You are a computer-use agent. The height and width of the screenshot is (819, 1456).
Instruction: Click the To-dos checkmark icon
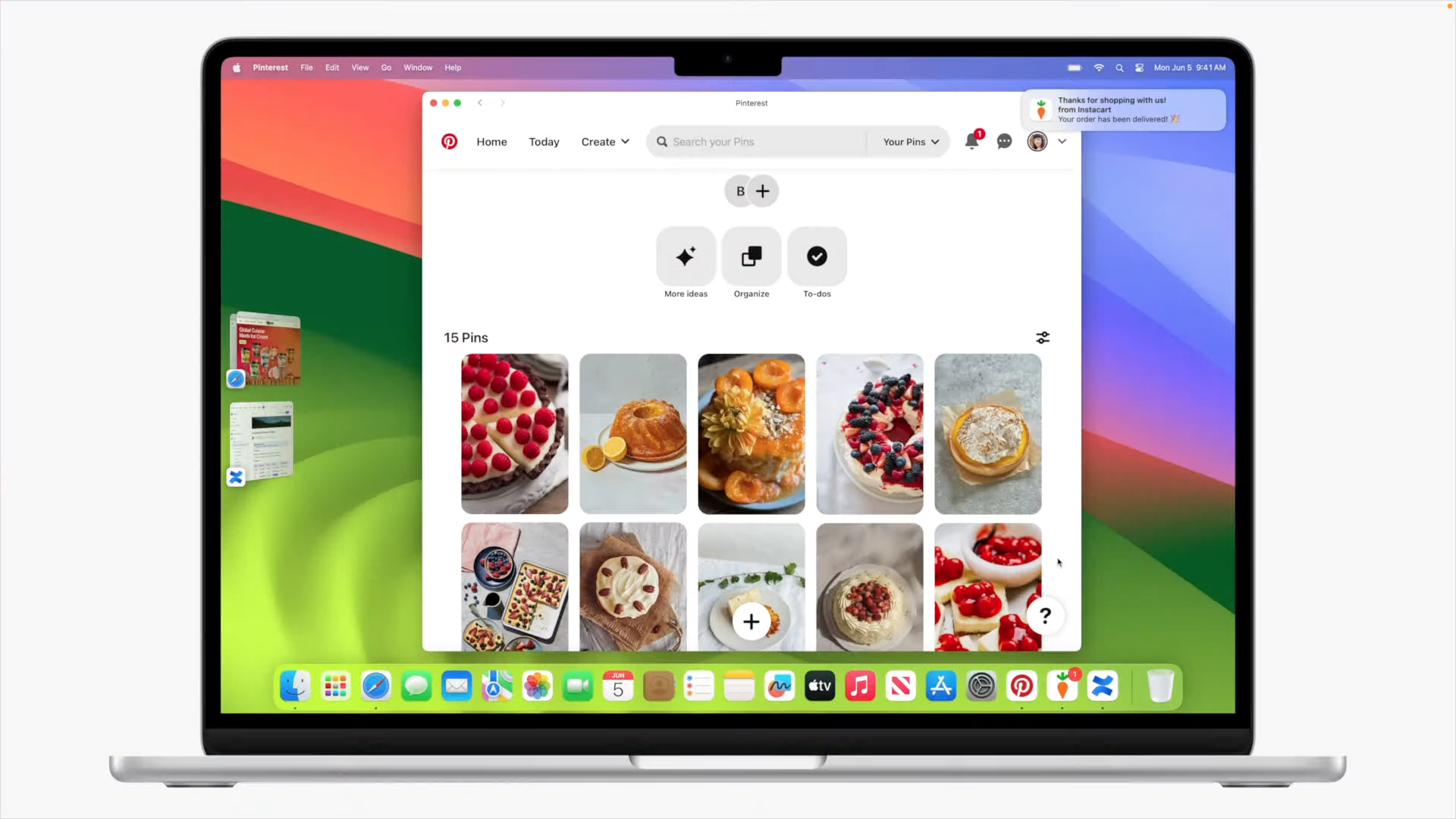pyautogui.click(x=817, y=256)
